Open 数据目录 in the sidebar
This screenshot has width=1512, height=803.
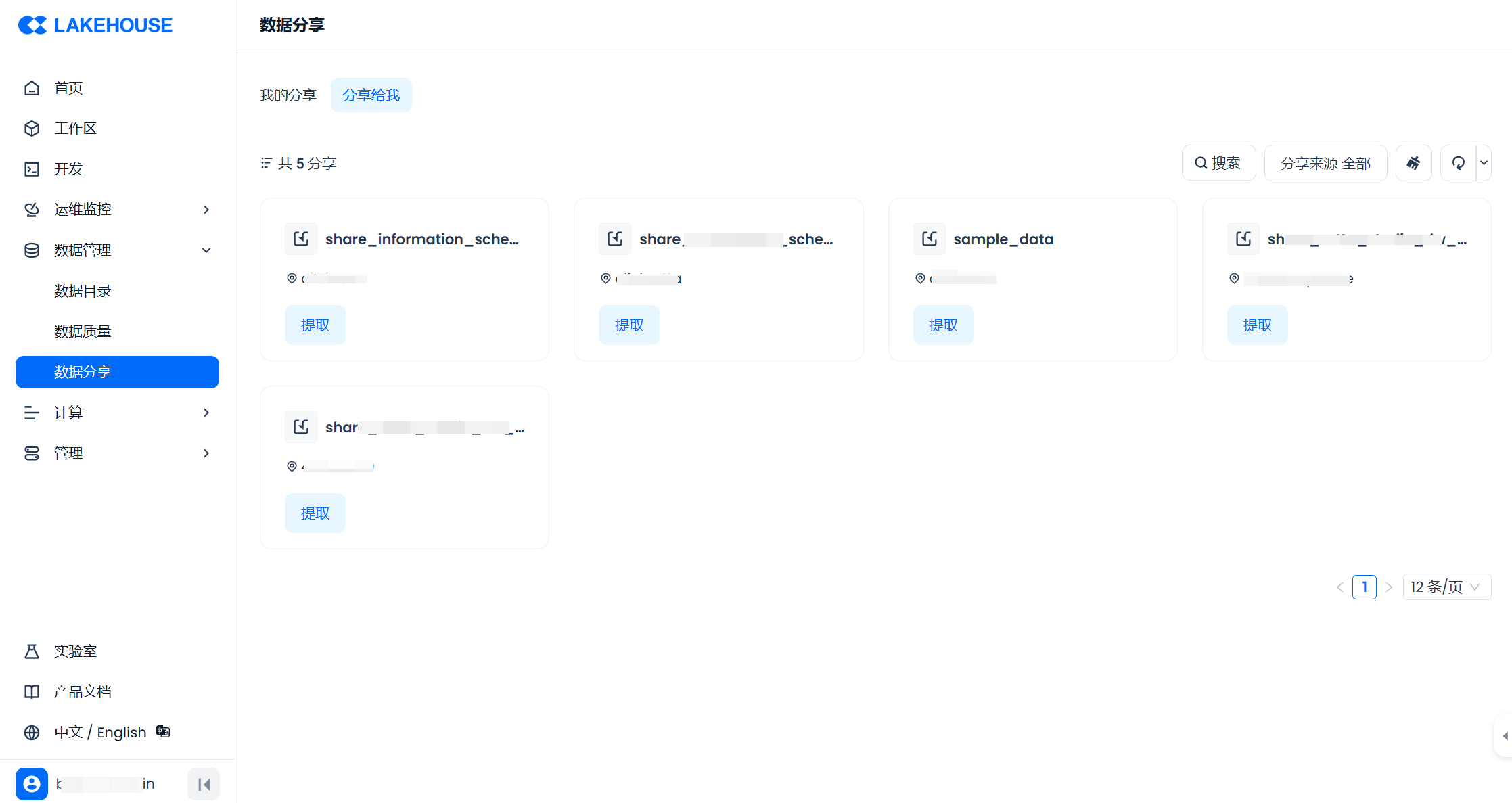click(83, 291)
